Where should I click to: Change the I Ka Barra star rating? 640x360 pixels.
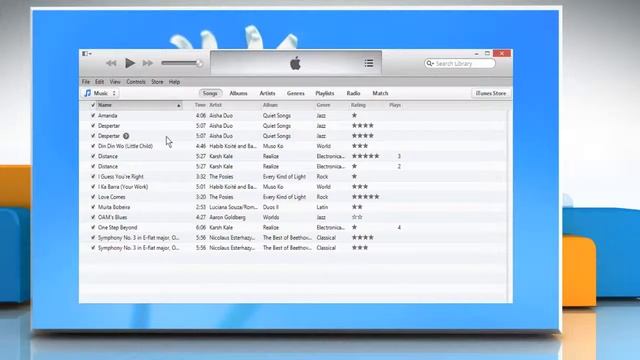click(360, 187)
